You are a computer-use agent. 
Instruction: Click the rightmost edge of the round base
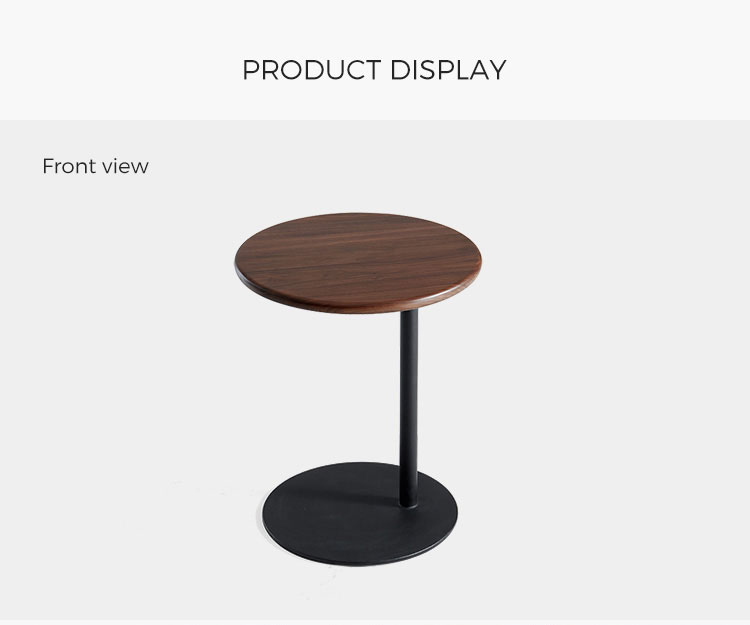[455, 513]
